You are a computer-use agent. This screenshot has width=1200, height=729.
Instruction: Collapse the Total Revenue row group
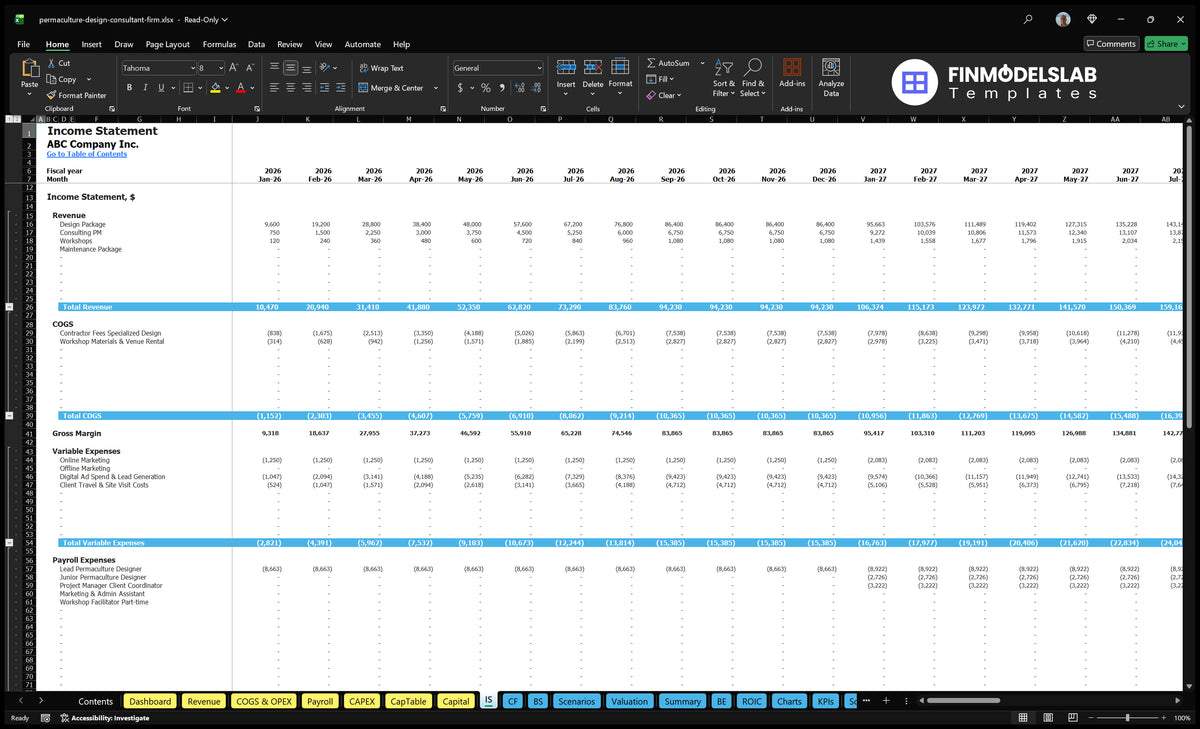pyautogui.click(x=10, y=307)
